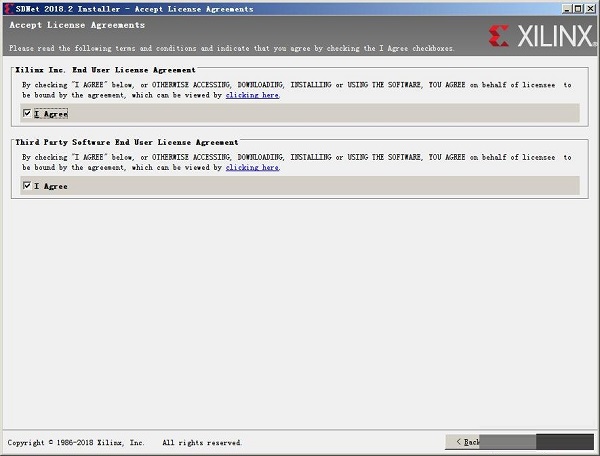Click 'Please read the following terms' instruction
The width and height of the screenshot is (600, 456).
tap(232, 48)
